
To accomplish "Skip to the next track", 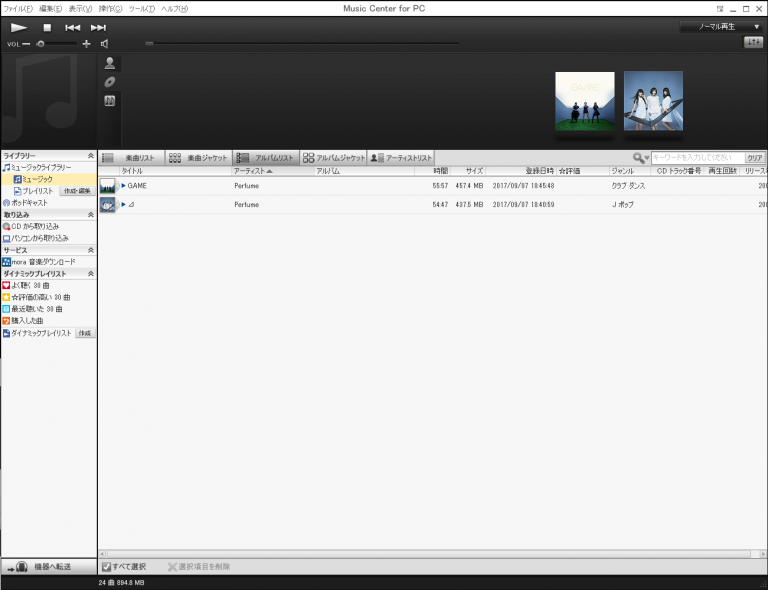I will (x=98, y=28).
